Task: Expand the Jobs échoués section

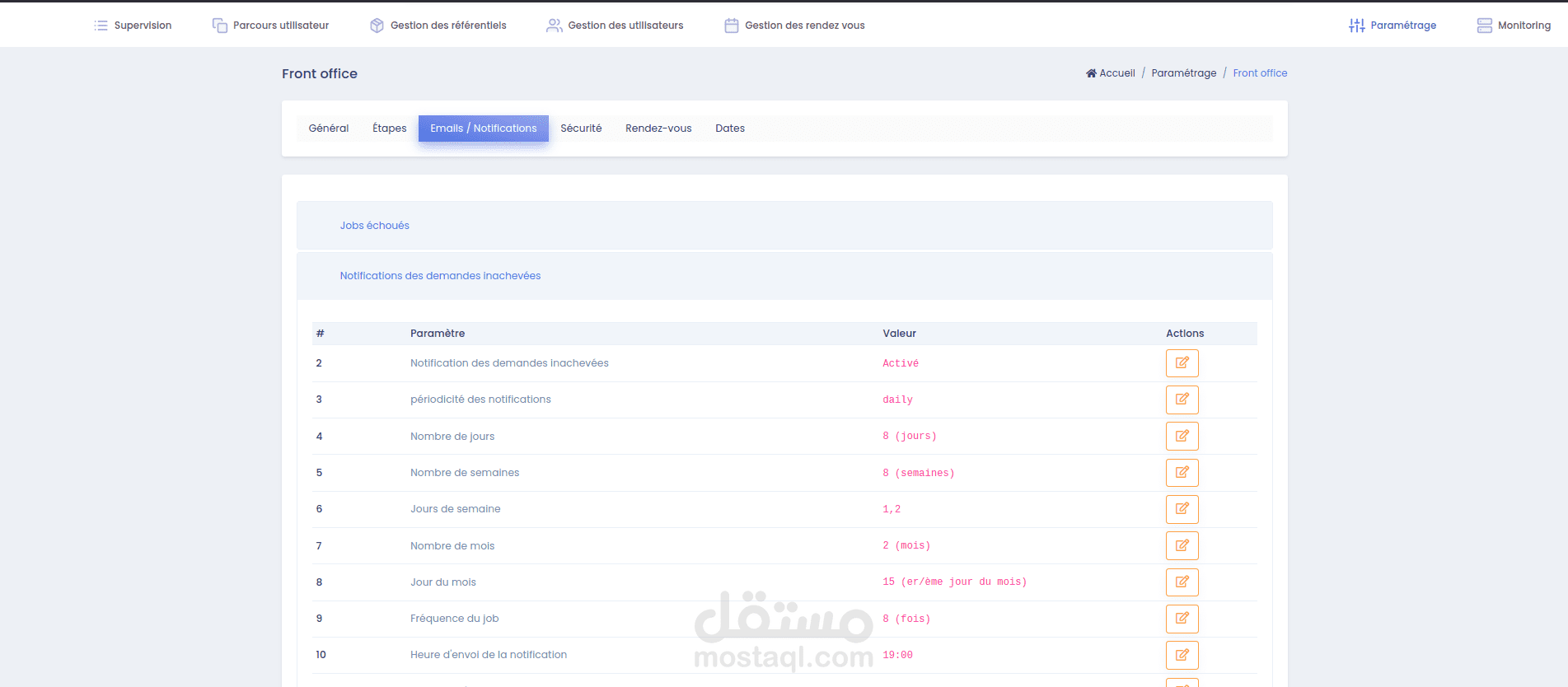Action: (784, 226)
